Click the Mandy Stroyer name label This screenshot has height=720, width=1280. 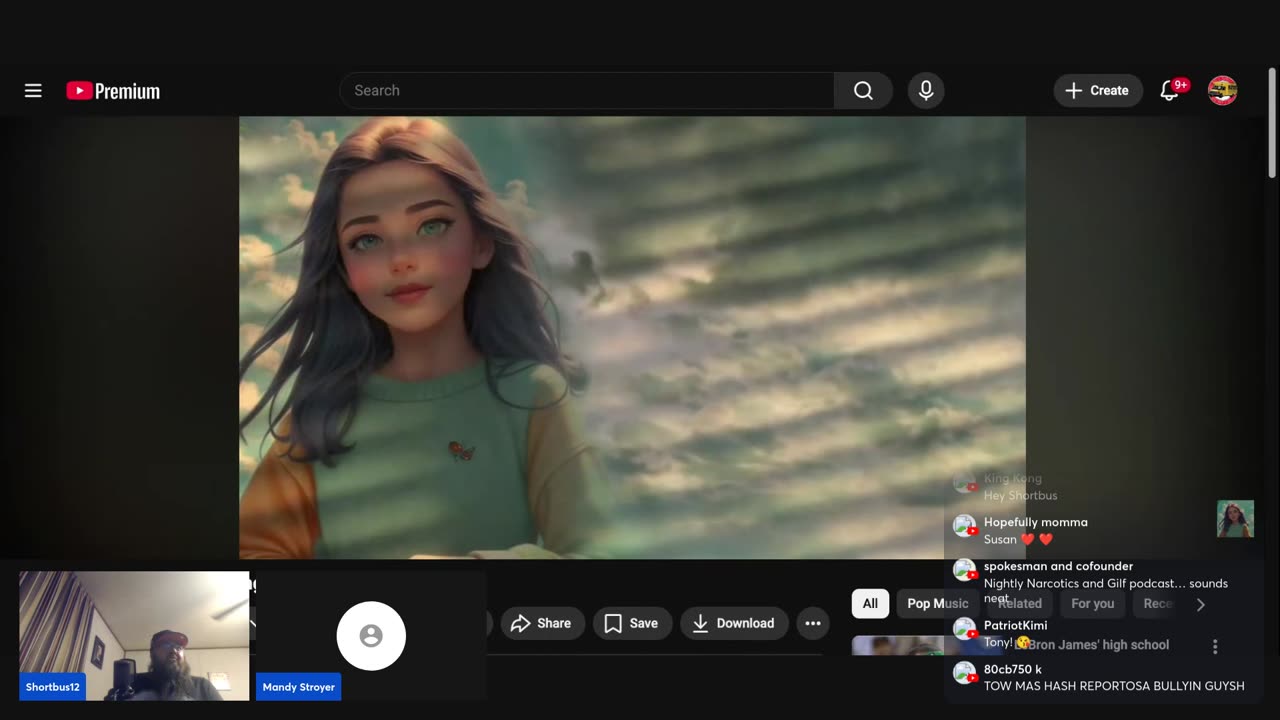tap(298, 687)
